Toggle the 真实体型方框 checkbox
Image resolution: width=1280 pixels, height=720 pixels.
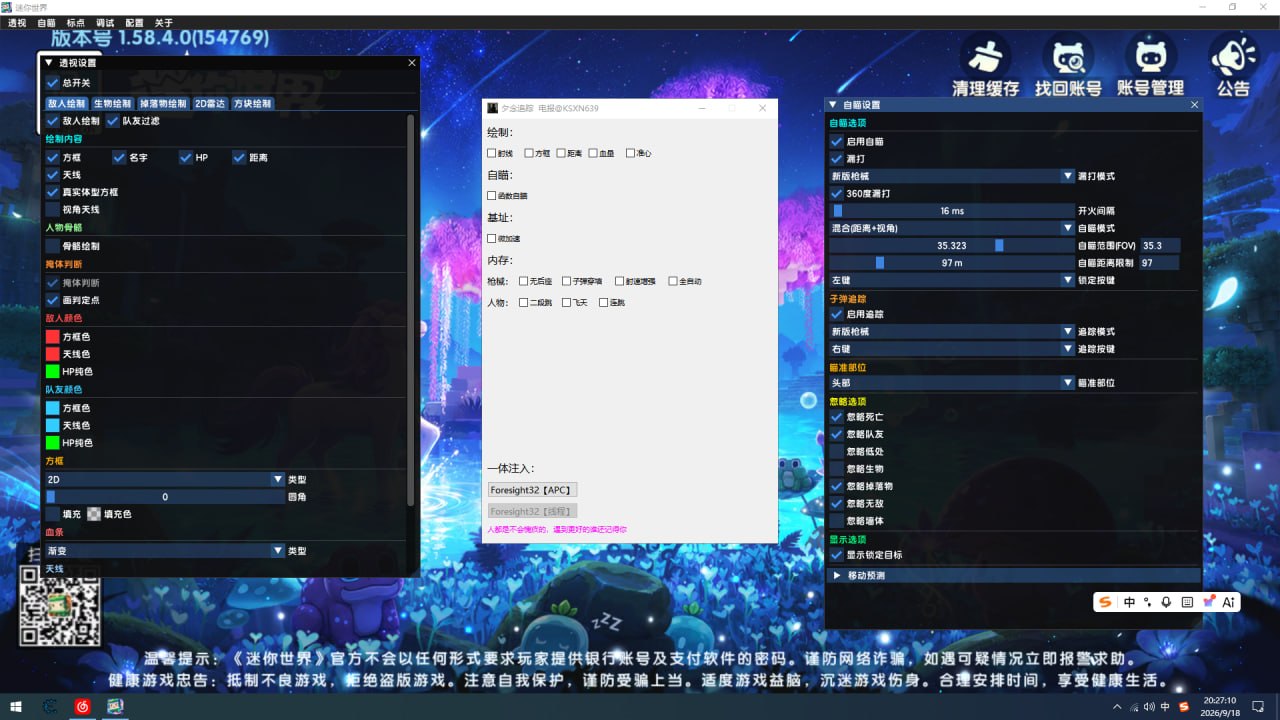click(53, 192)
